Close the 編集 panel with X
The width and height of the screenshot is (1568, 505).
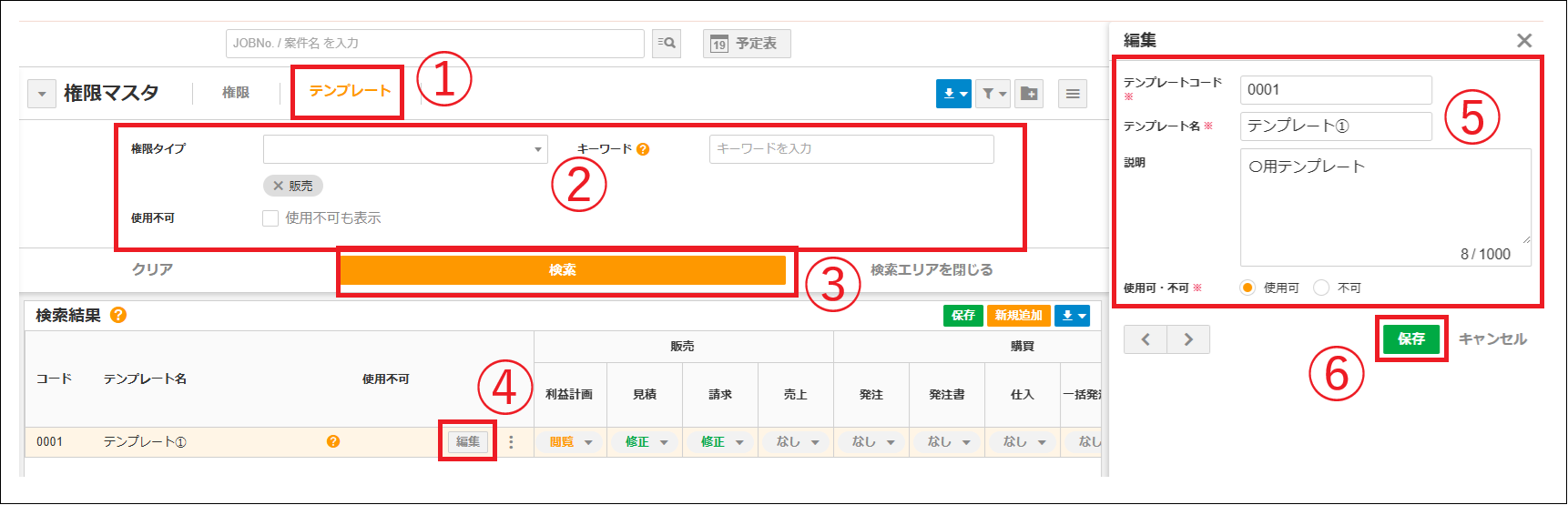click(x=1524, y=41)
